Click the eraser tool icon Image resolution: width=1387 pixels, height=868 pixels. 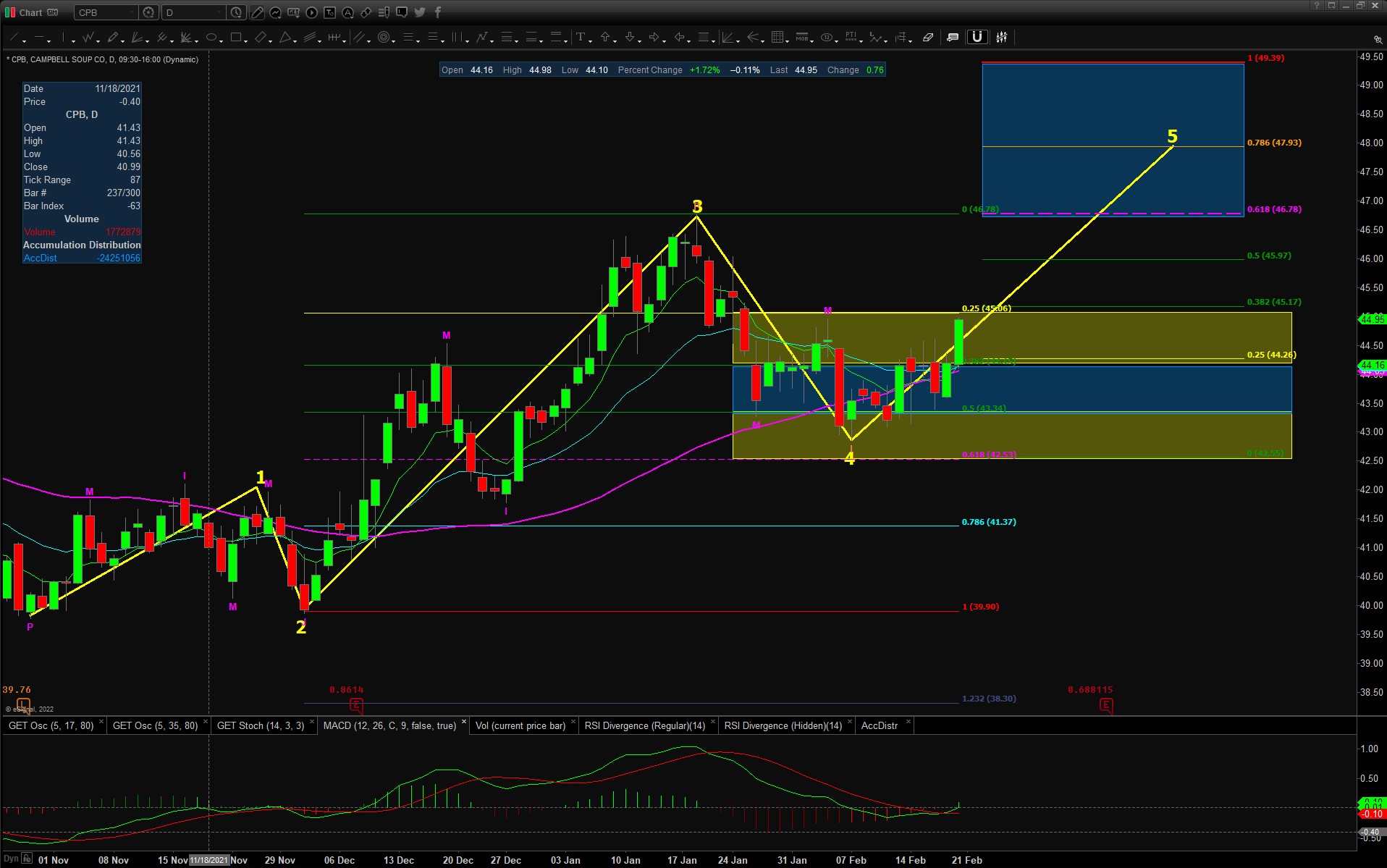[x=927, y=38]
